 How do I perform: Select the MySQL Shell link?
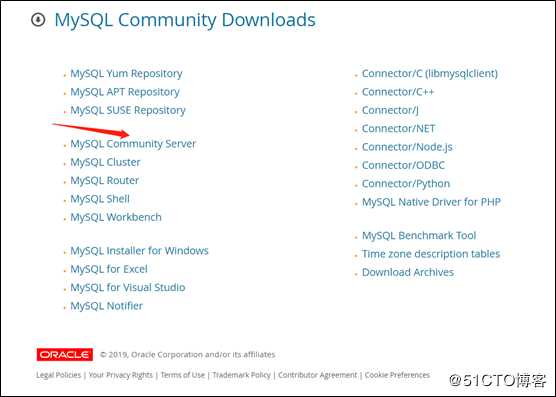click(x=100, y=199)
